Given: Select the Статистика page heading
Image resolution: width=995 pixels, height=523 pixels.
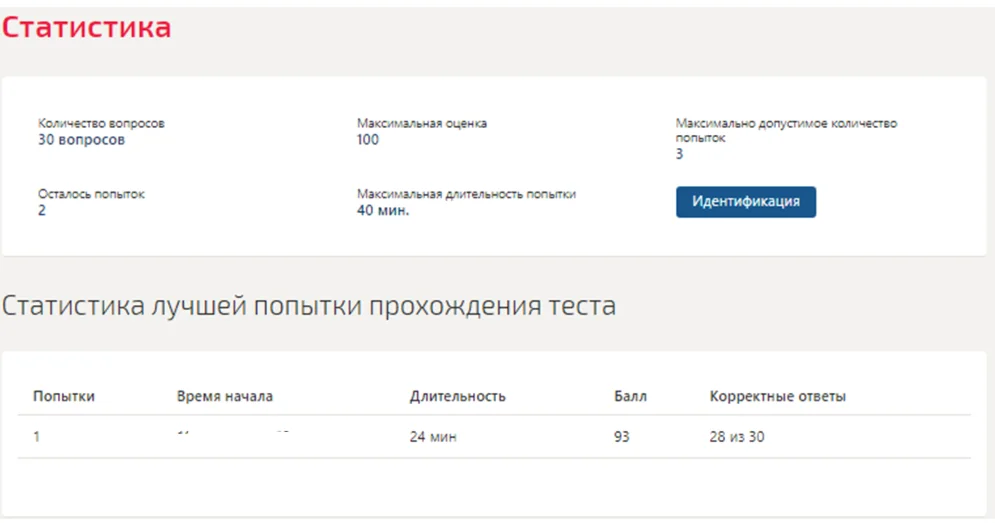Looking at the screenshot, I should pyautogui.click(x=86, y=27).
